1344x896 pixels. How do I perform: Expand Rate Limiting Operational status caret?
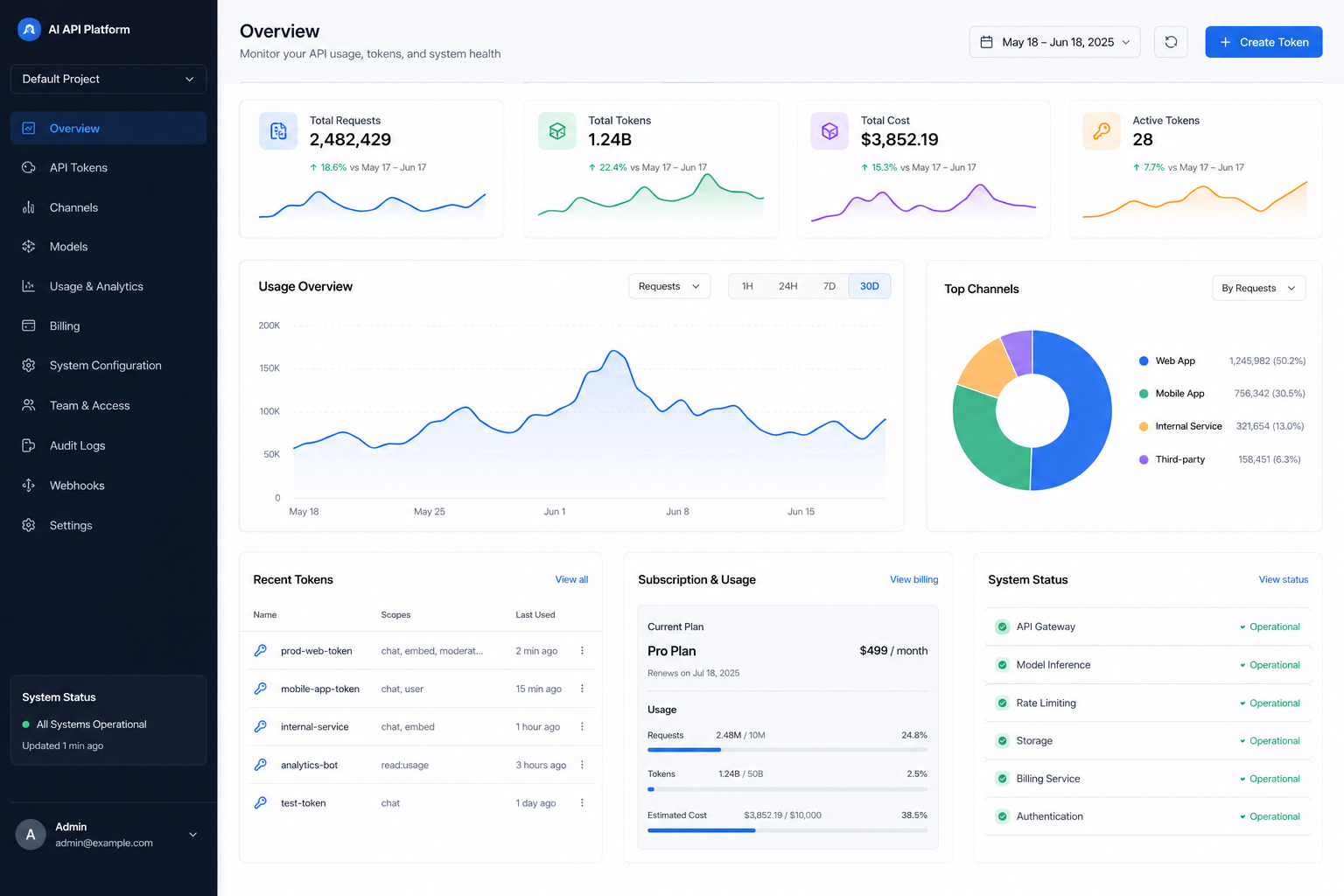[x=1242, y=703]
